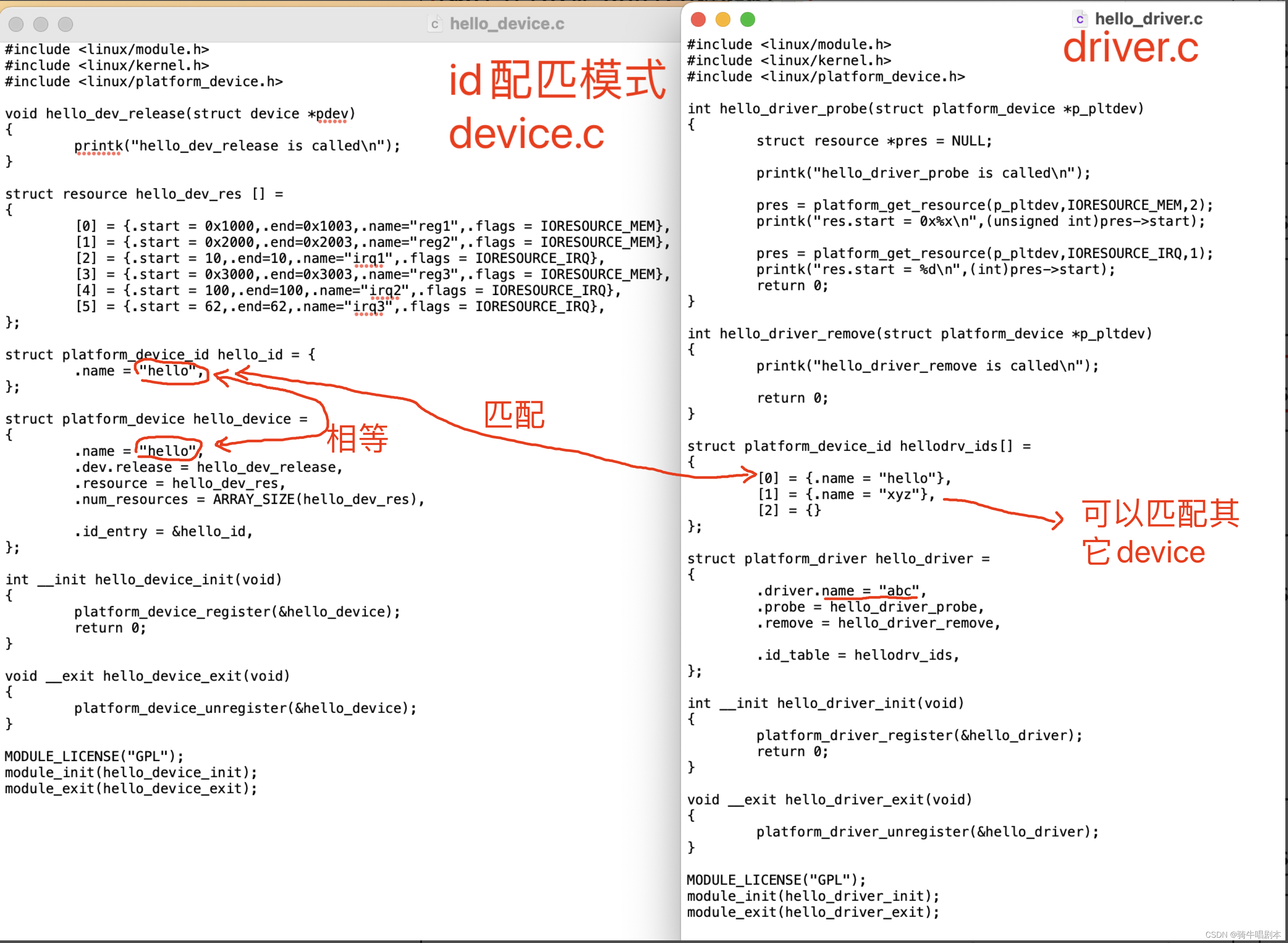Click 'platform_device_unregister(&hello_device);' line

[x=245, y=708]
